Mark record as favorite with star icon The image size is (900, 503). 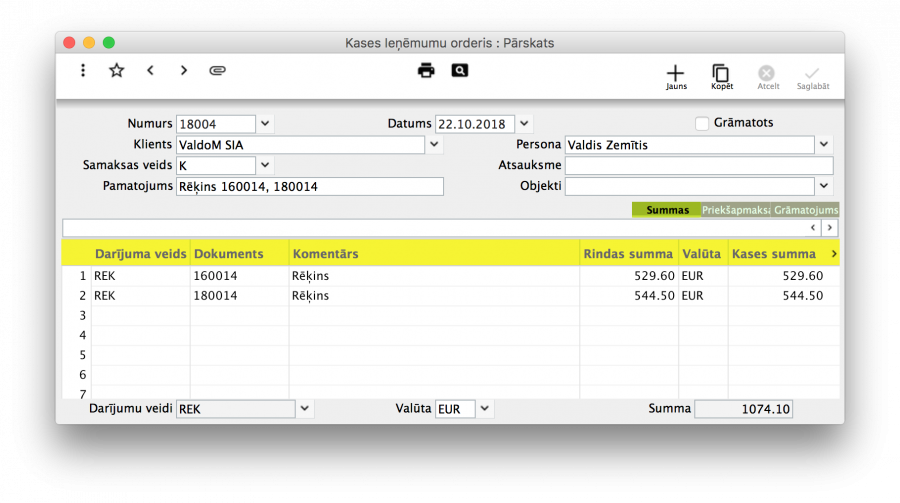point(117,70)
